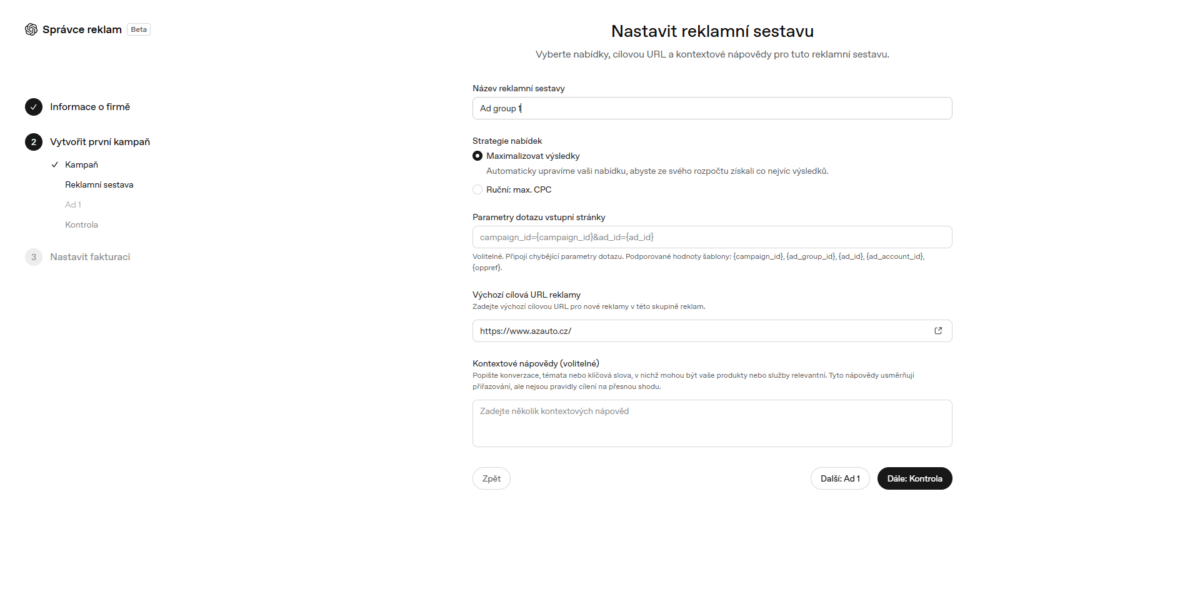Image resolution: width=1200 pixels, height=596 pixels.
Task: Click the Dále: Kontrola button
Action: [915, 479]
